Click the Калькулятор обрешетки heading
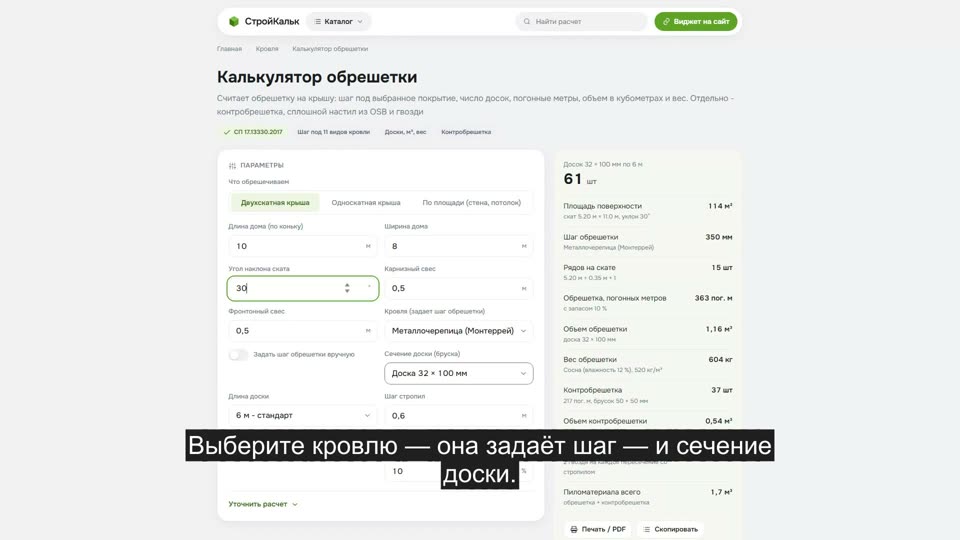 coord(317,77)
